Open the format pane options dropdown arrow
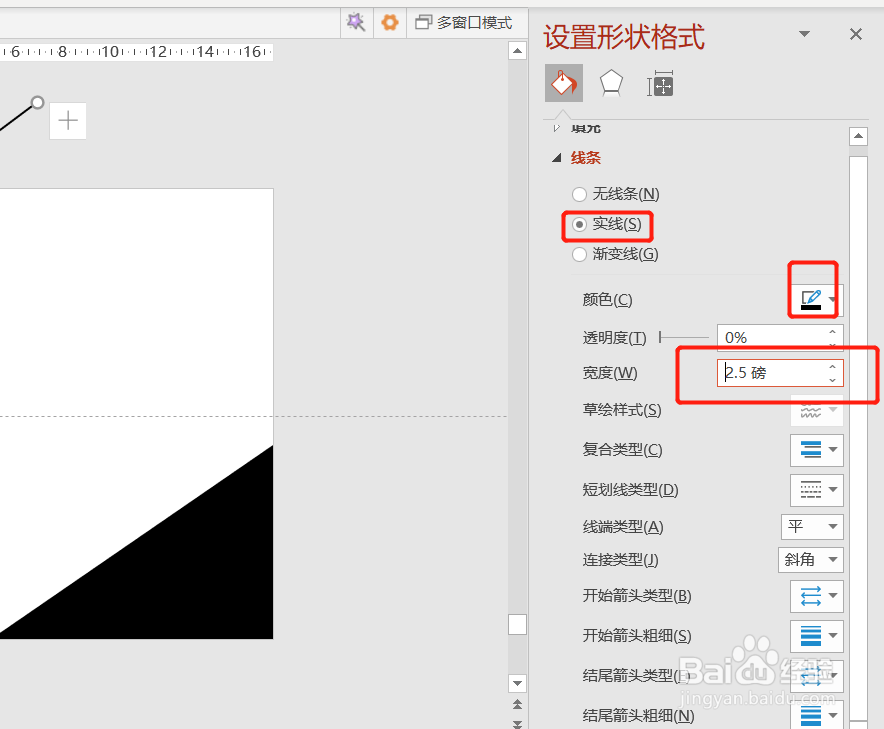Viewport: 884px width, 729px height. 805,34
